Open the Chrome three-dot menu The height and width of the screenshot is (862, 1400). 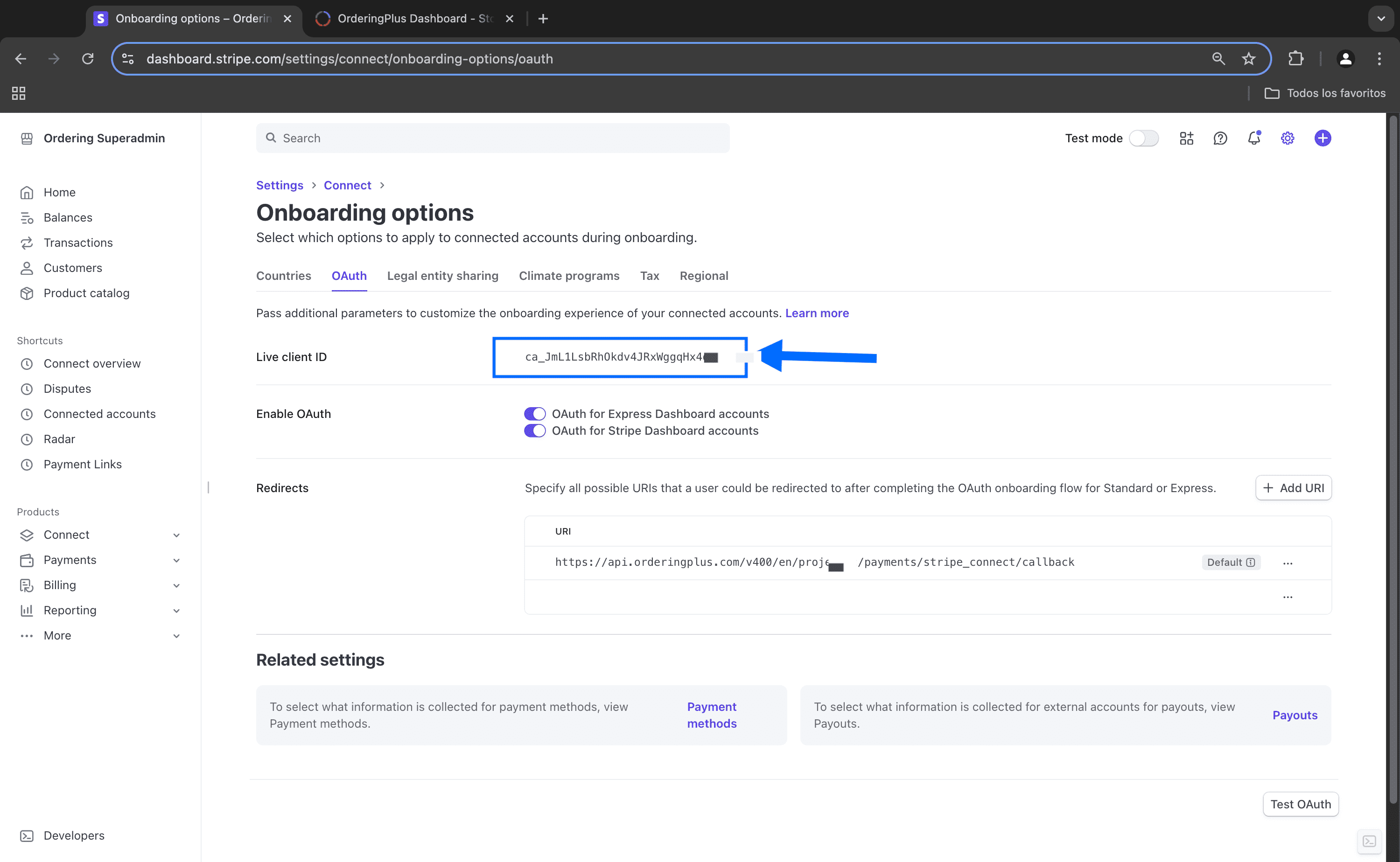tap(1379, 59)
